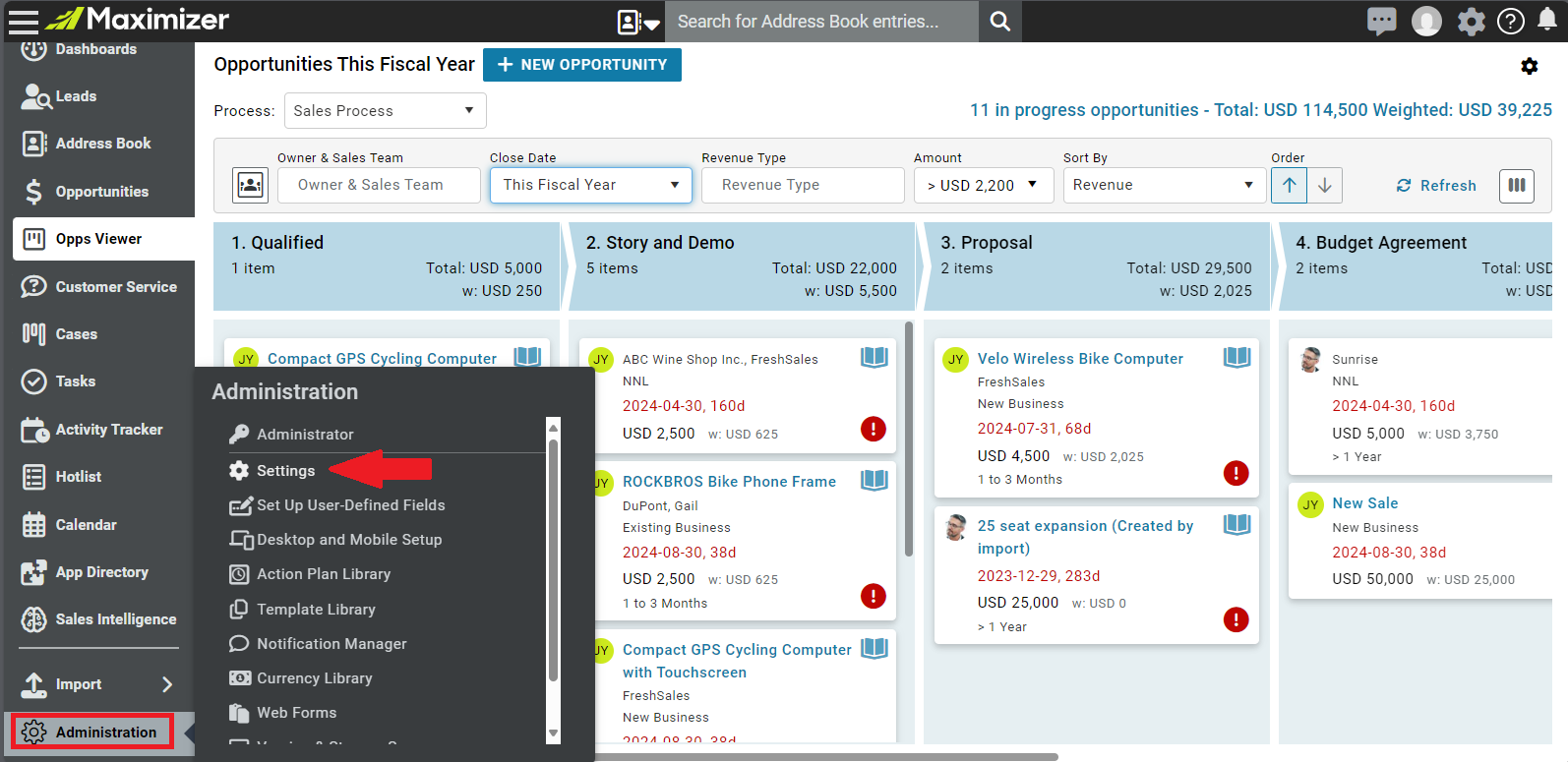Screen dimensions: 1568x762
Task: Open book icon on ABC Wine Shop card
Action: coord(874,357)
